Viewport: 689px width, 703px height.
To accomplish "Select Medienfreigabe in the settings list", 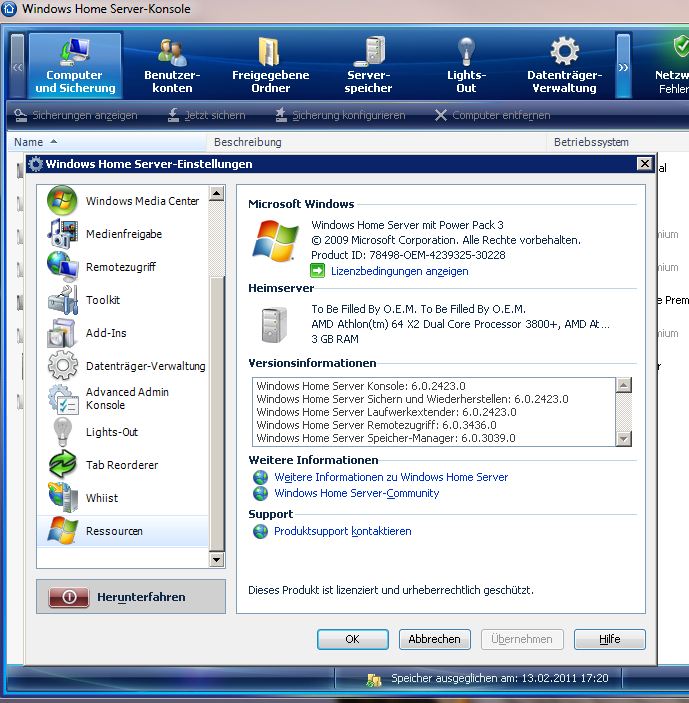I will click(123, 234).
